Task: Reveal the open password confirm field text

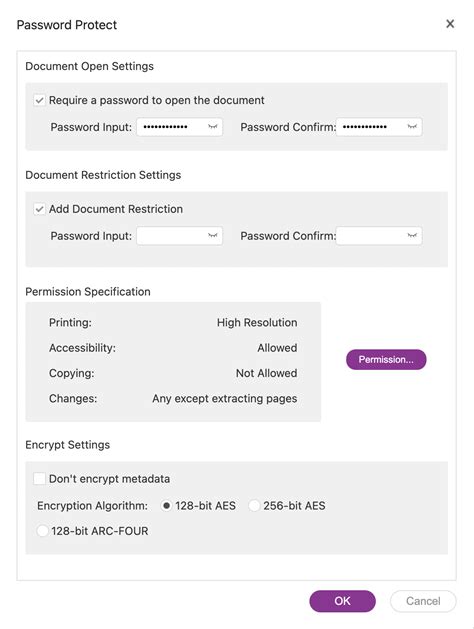Action: click(412, 127)
